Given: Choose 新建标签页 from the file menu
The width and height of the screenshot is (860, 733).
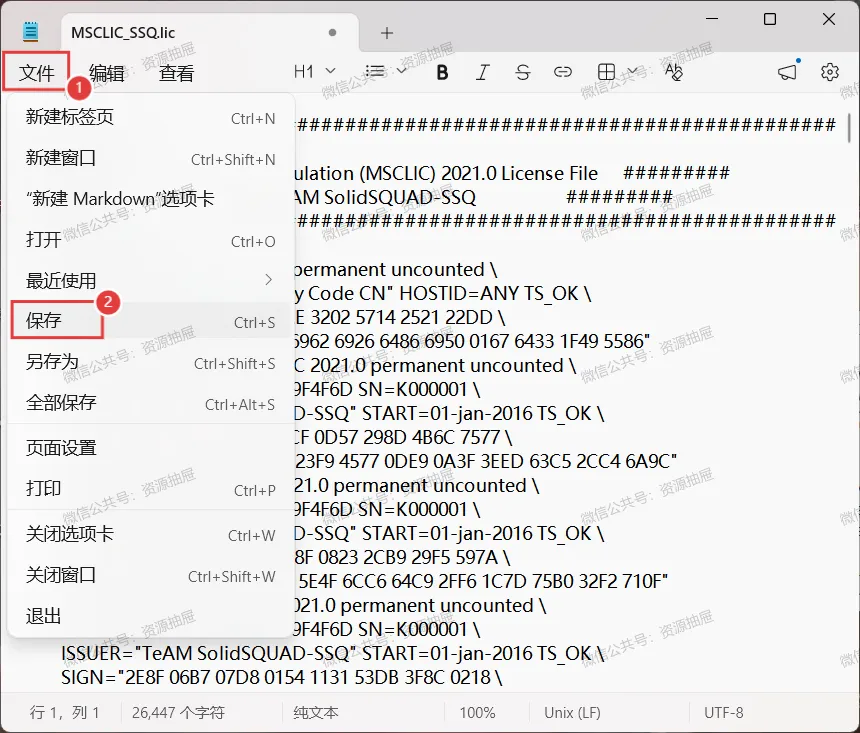Looking at the screenshot, I should (x=150, y=117).
